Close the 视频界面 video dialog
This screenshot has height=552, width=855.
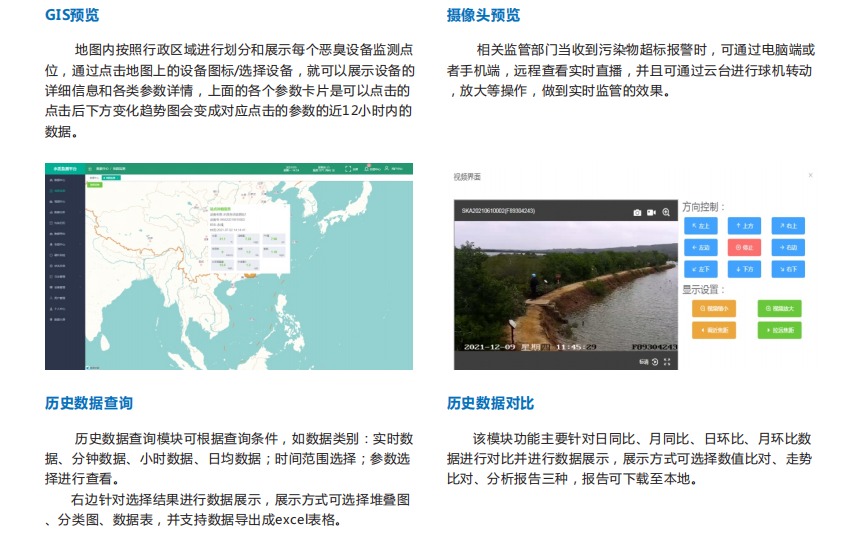tap(810, 175)
